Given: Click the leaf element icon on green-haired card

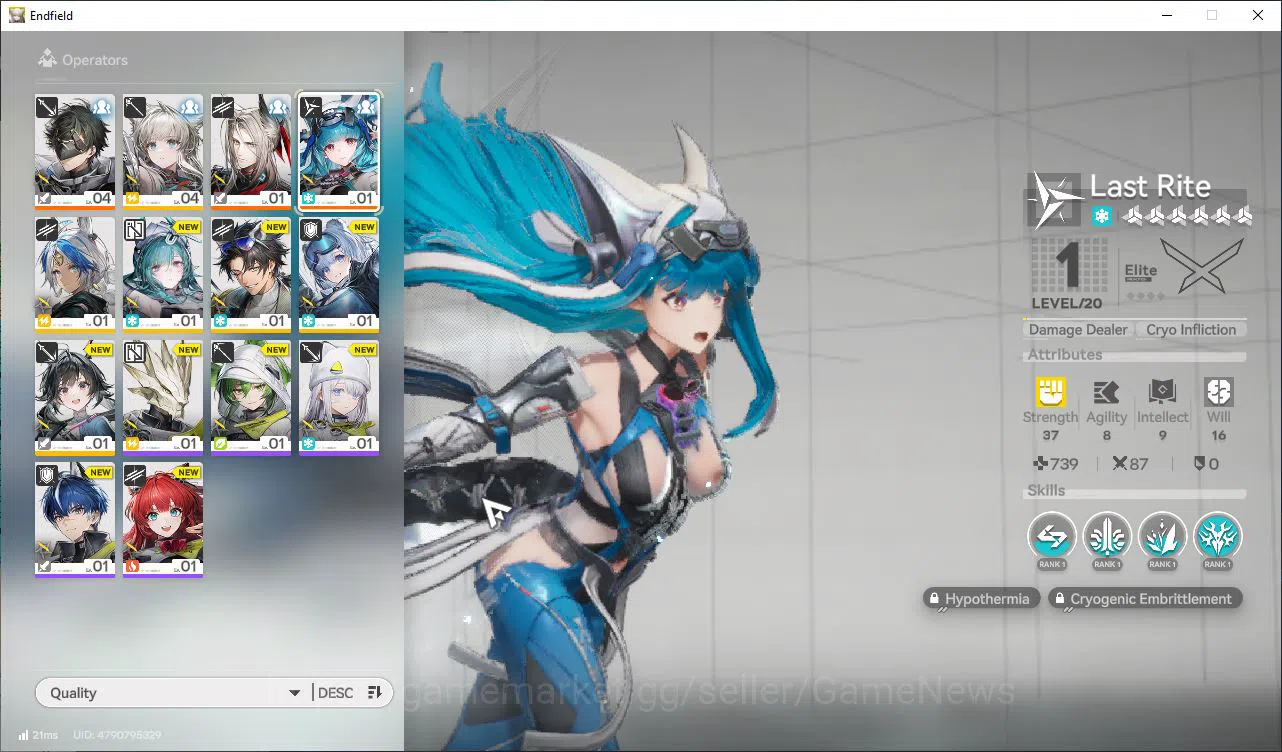Looking at the screenshot, I should click(x=220, y=443).
